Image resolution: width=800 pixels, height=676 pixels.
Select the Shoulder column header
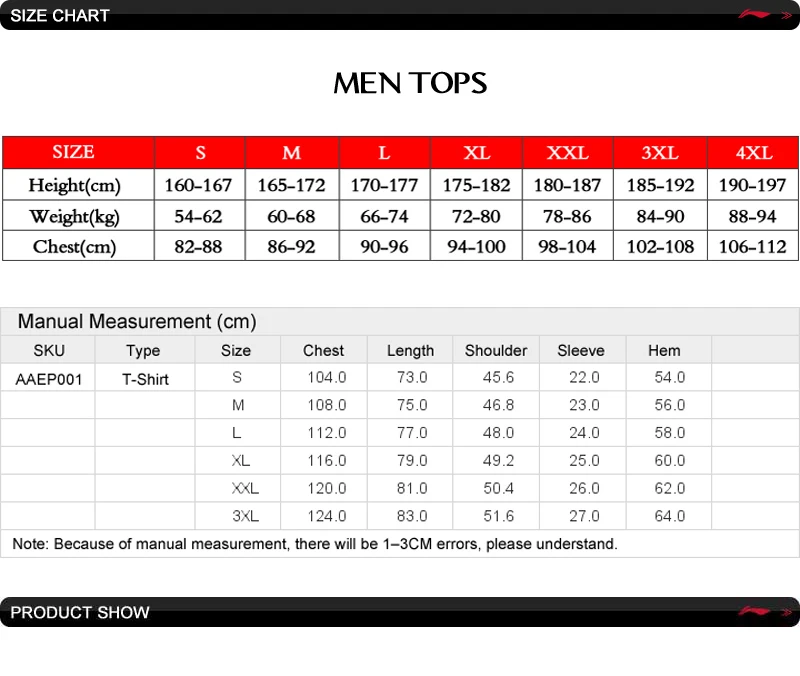pyautogui.click(x=496, y=350)
